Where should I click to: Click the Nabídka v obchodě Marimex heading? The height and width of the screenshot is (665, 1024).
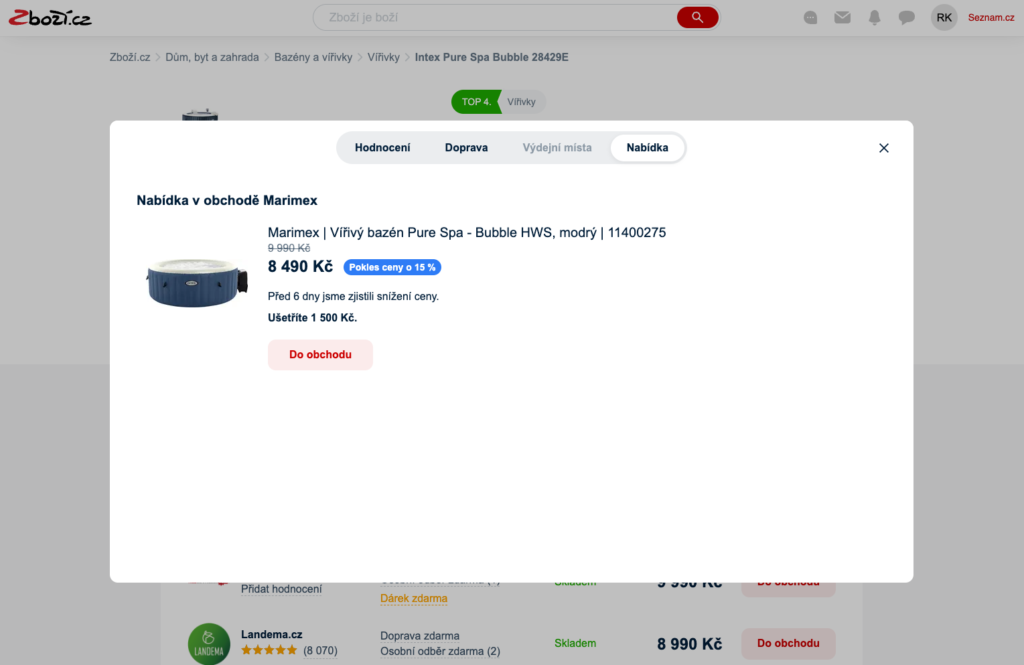[x=227, y=201]
